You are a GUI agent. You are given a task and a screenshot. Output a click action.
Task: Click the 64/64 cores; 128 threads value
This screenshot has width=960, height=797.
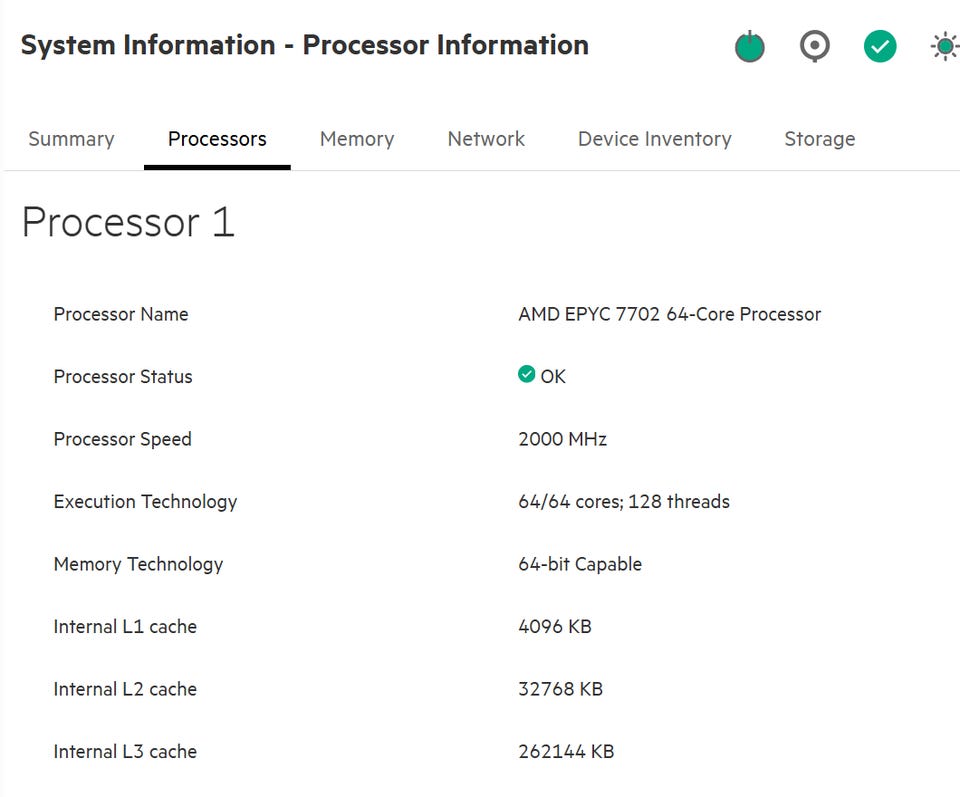tap(624, 501)
